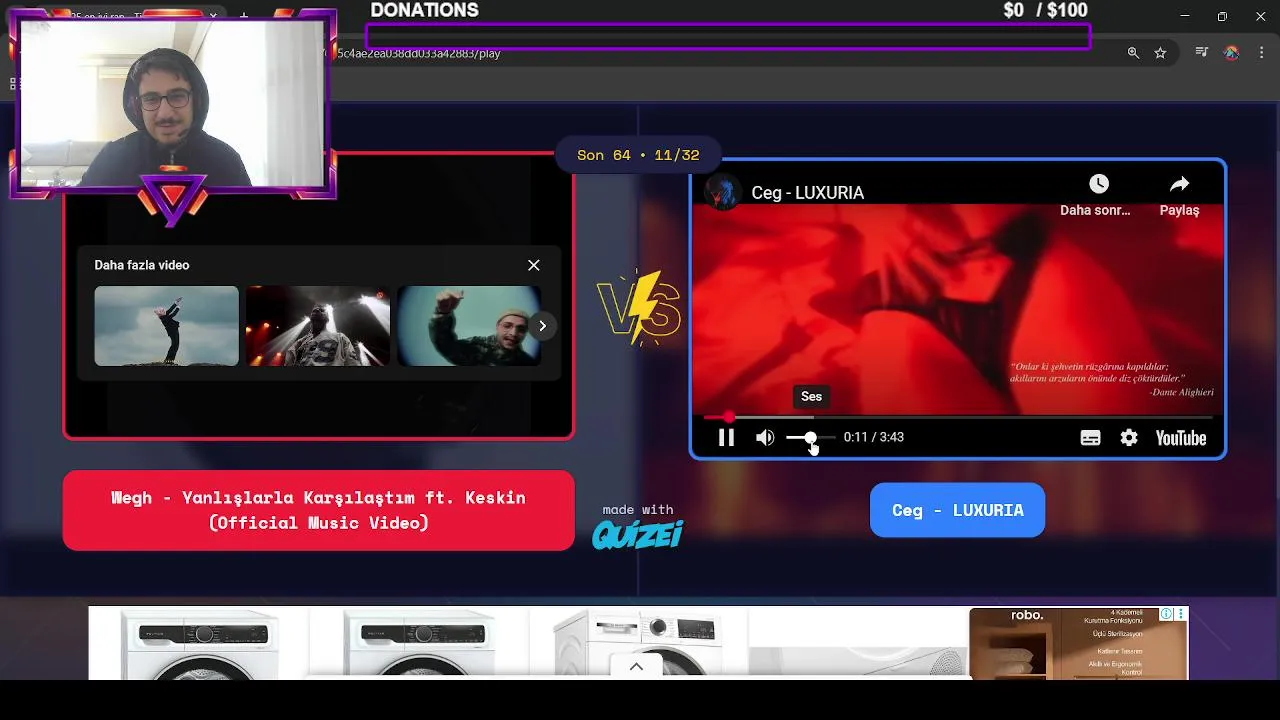Minimize the browser window
The width and height of the screenshot is (1280, 720).
point(1184,16)
